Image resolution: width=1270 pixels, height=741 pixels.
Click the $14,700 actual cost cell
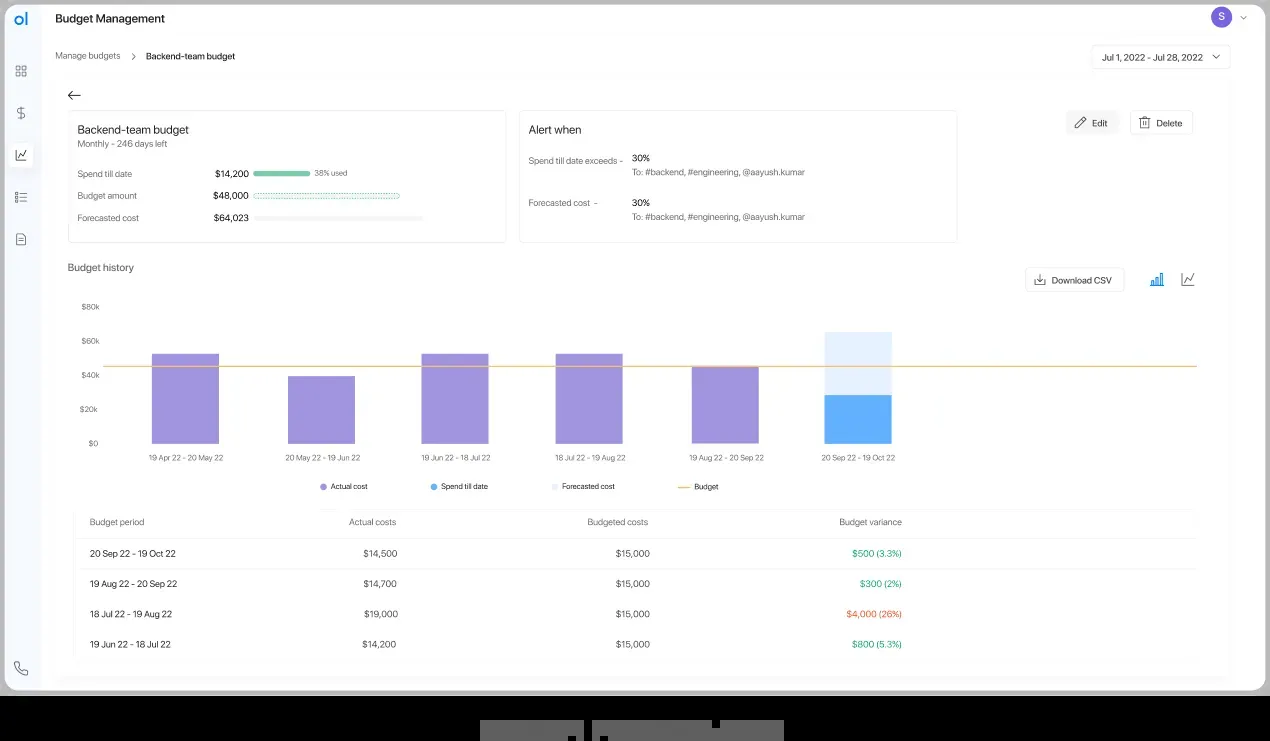coord(380,584)
